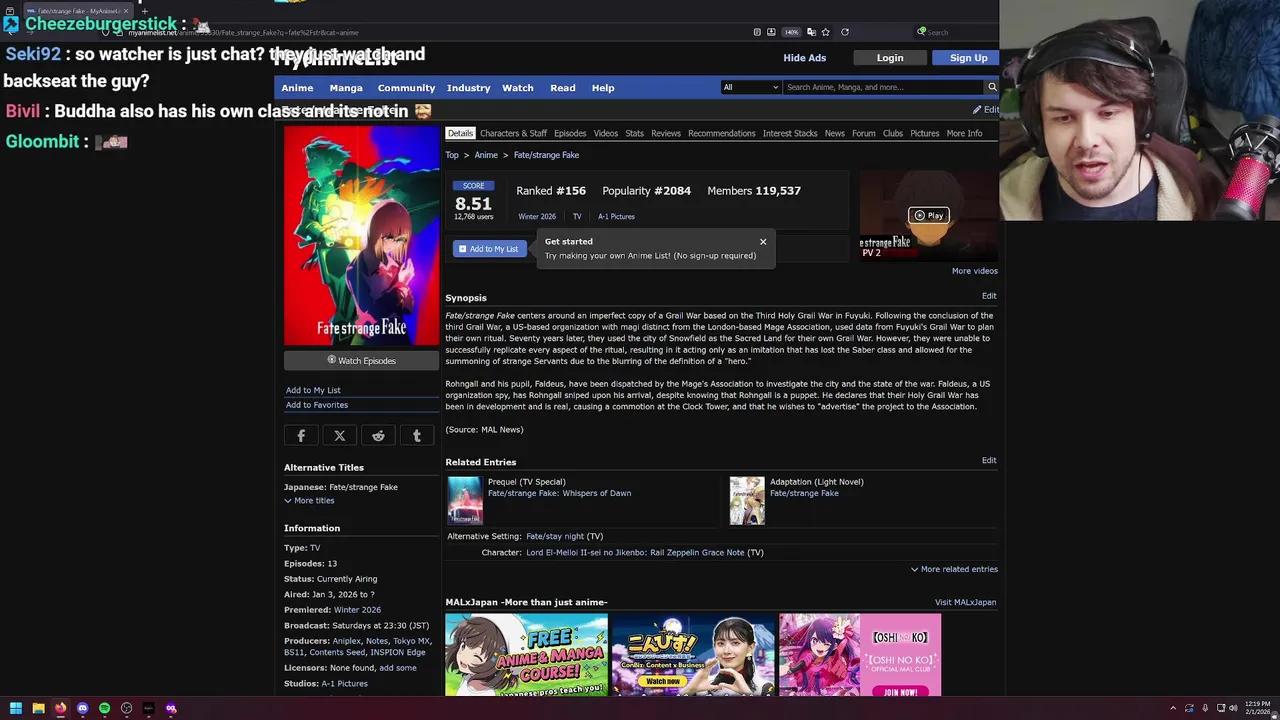
Task: Open the Industry navigation menu
Action: coord(468,88)
